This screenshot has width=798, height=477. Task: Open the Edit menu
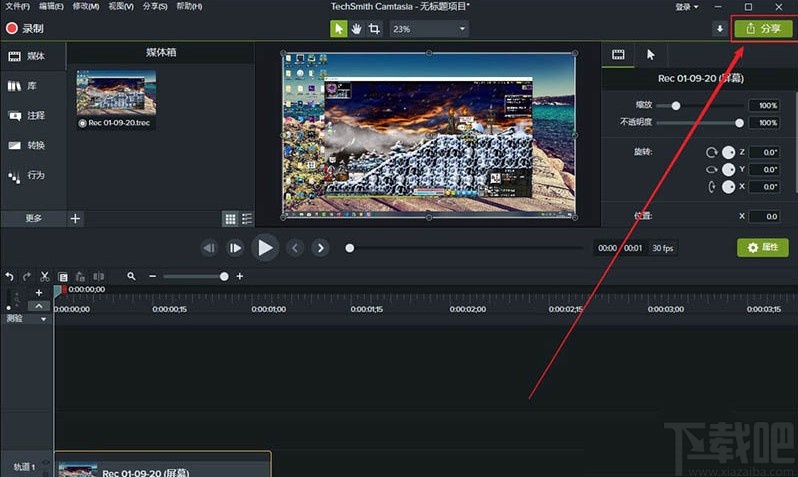point(51,6)
